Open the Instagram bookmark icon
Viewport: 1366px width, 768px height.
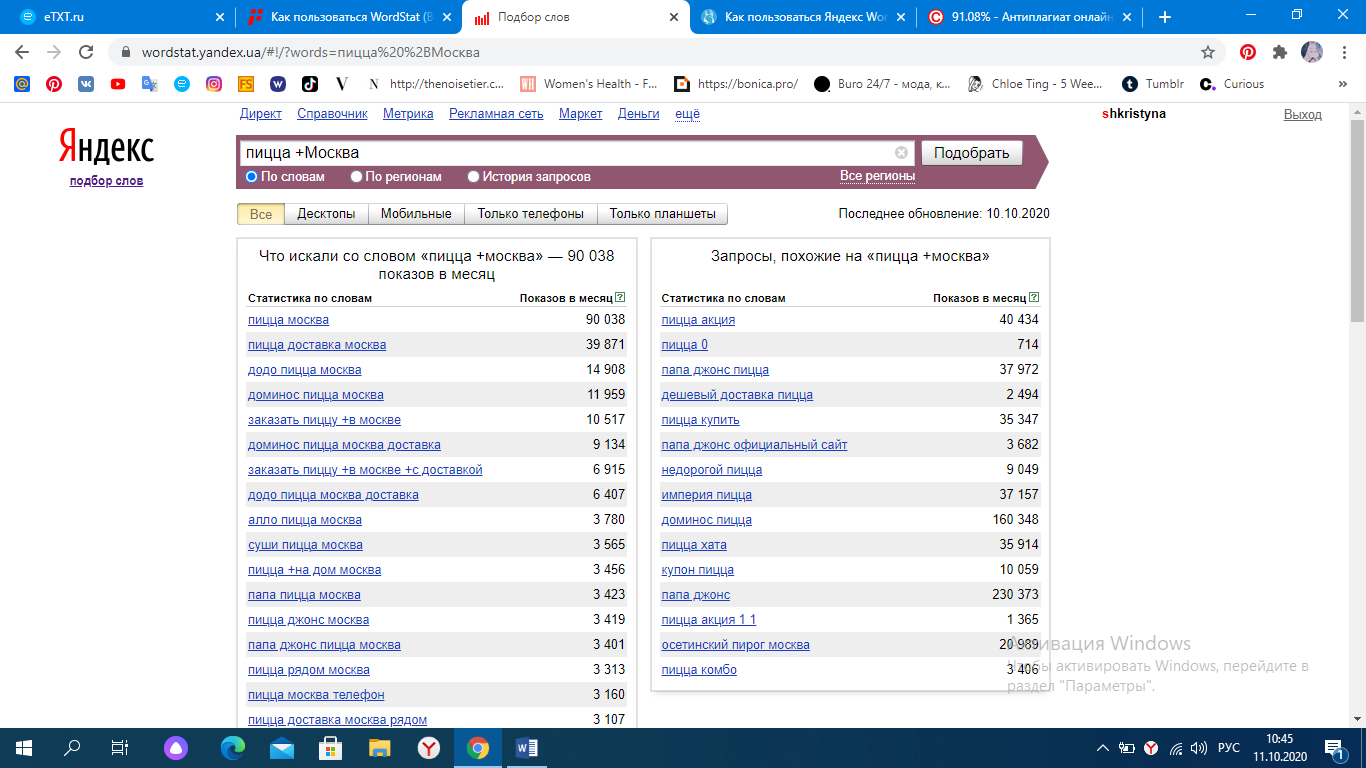[x=214, y=84]
